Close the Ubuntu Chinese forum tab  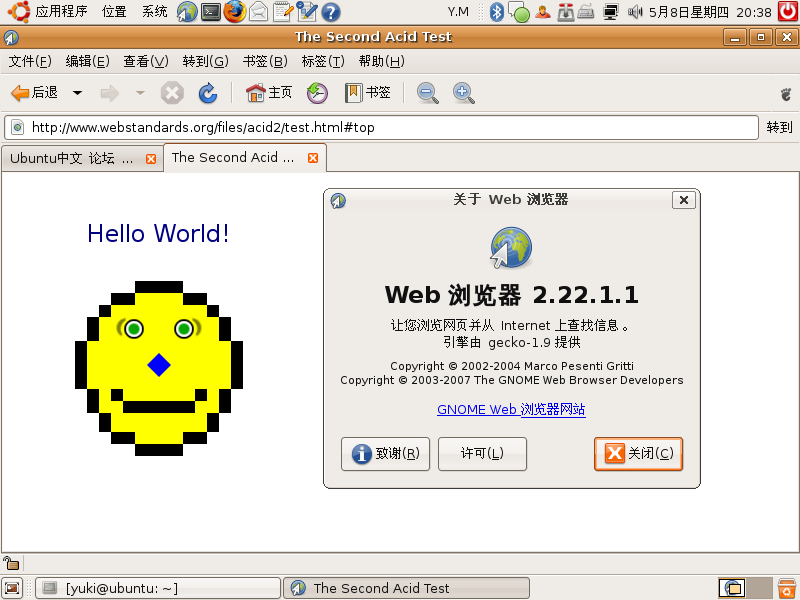pyautogui.click(x=151, y=159)
